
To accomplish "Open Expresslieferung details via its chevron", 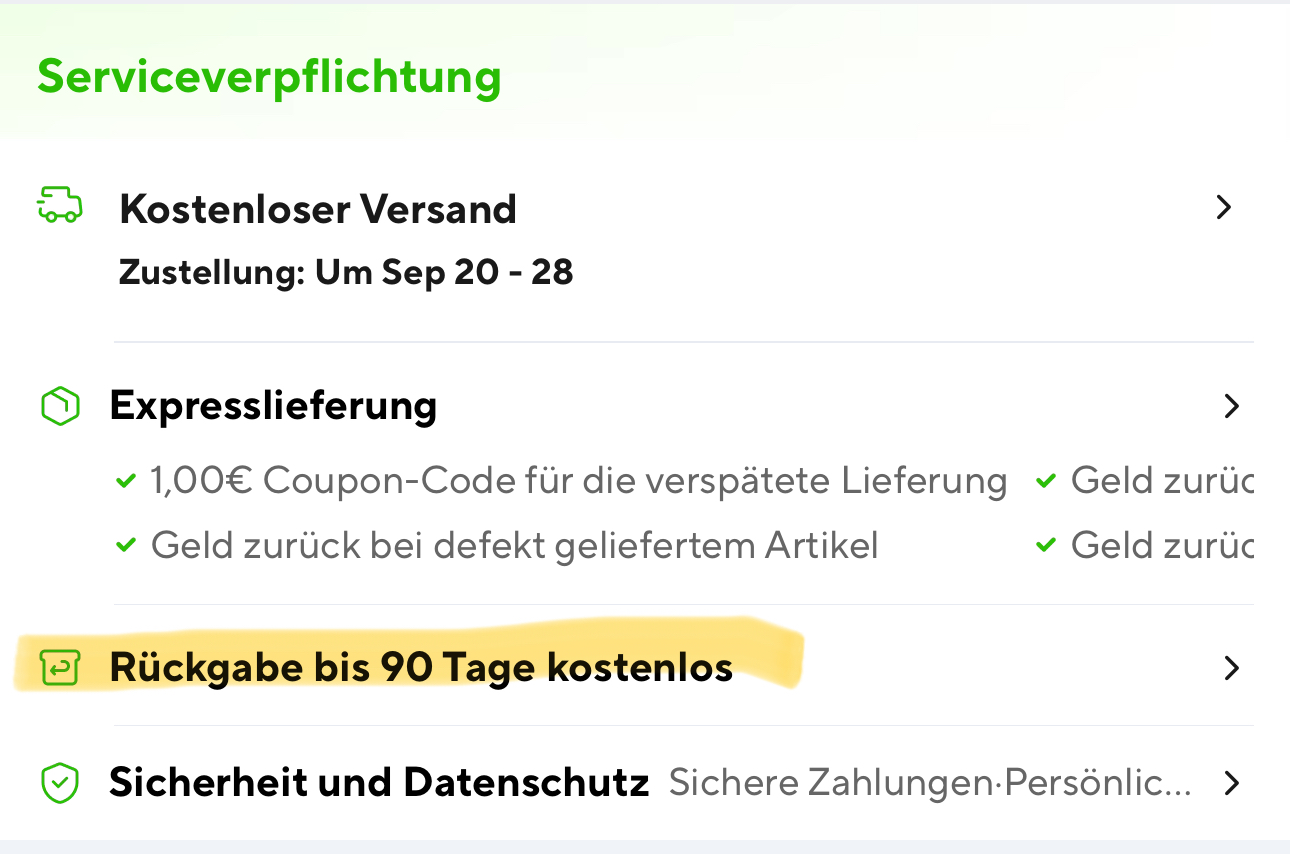I will 1231,406.
